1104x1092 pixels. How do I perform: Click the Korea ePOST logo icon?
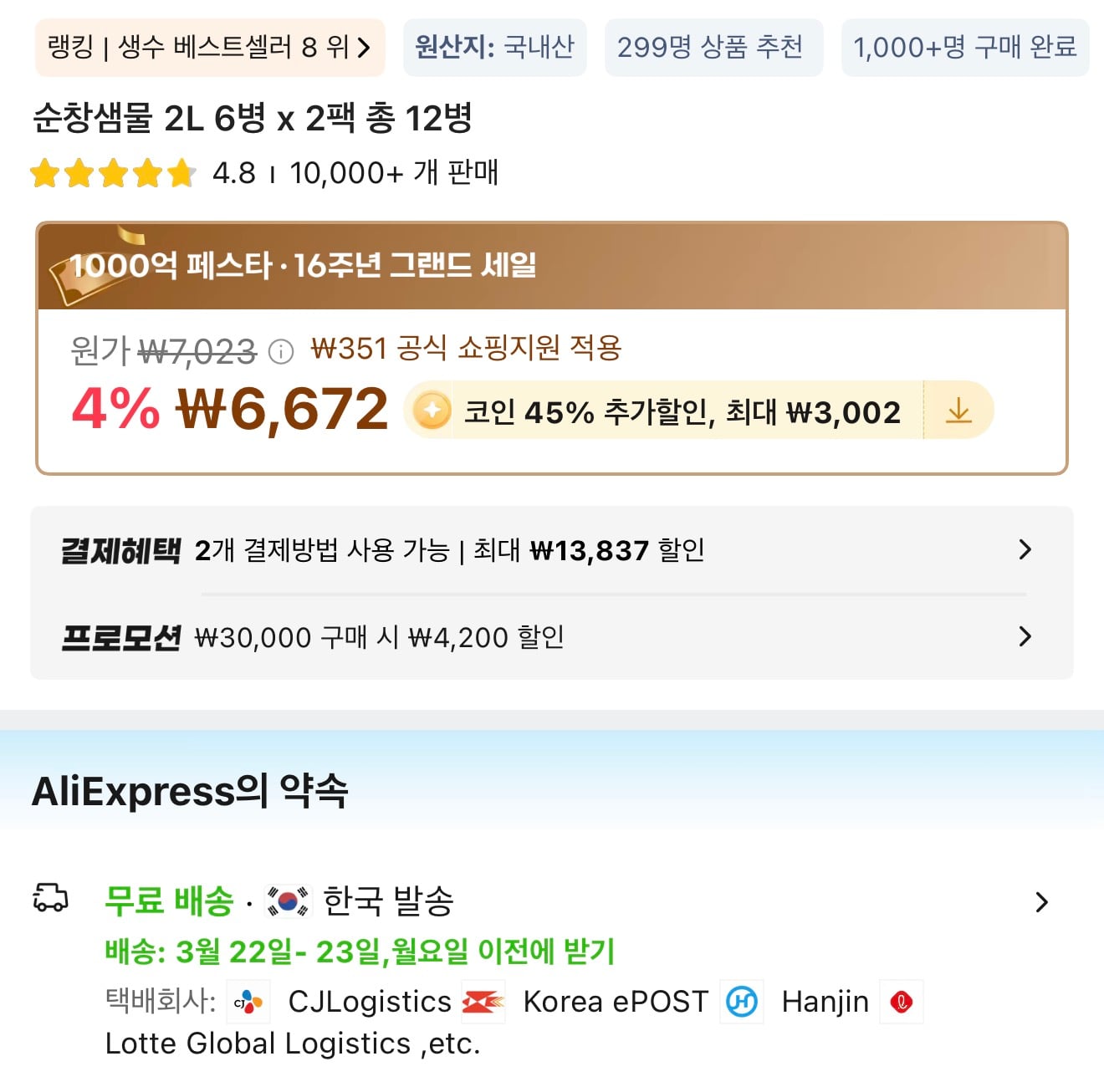tap(484, 1002)
